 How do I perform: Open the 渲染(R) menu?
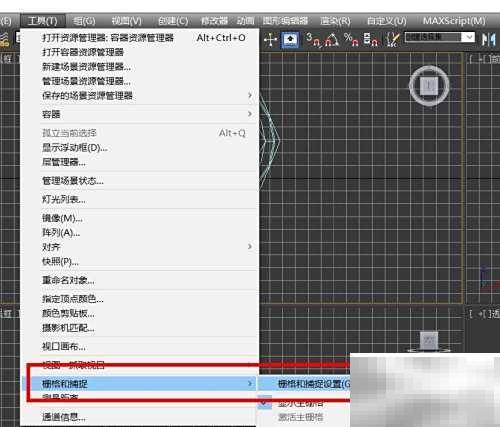coord(335,21)
